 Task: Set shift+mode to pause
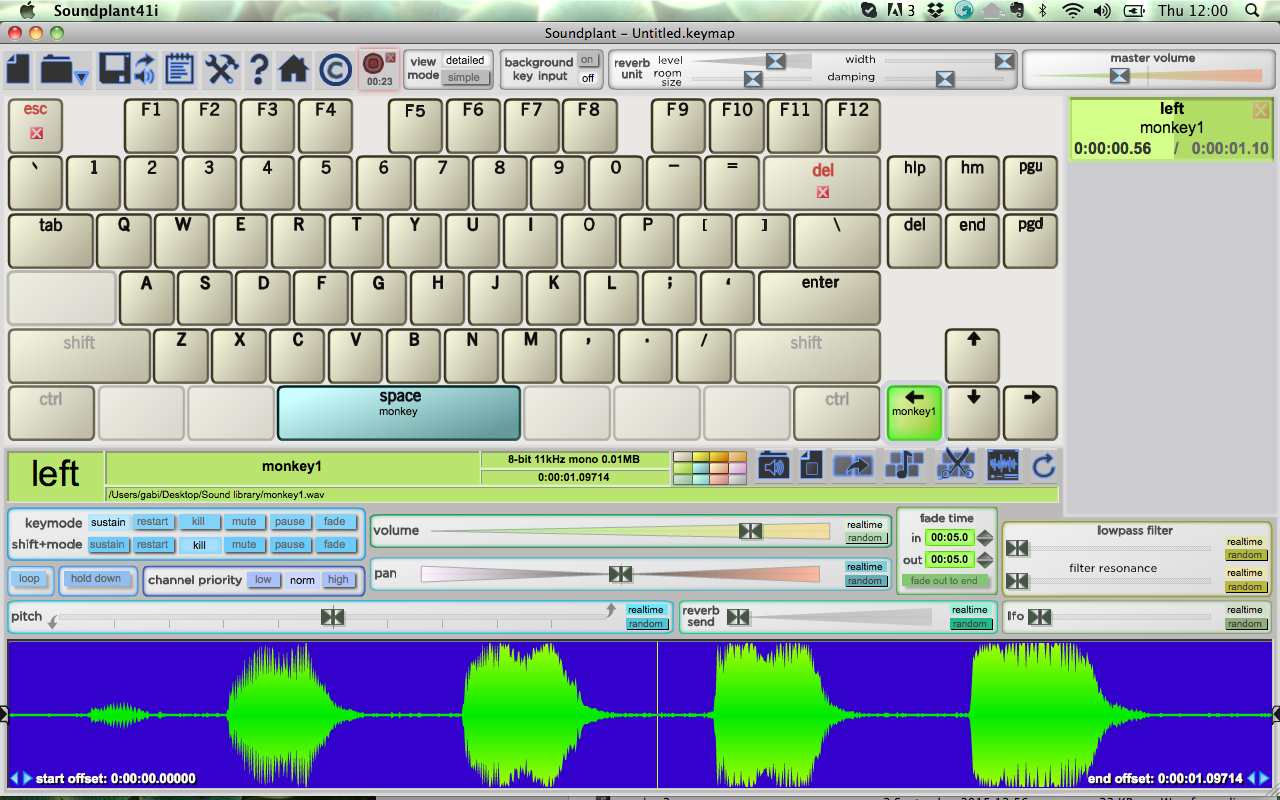click(290, 545)
